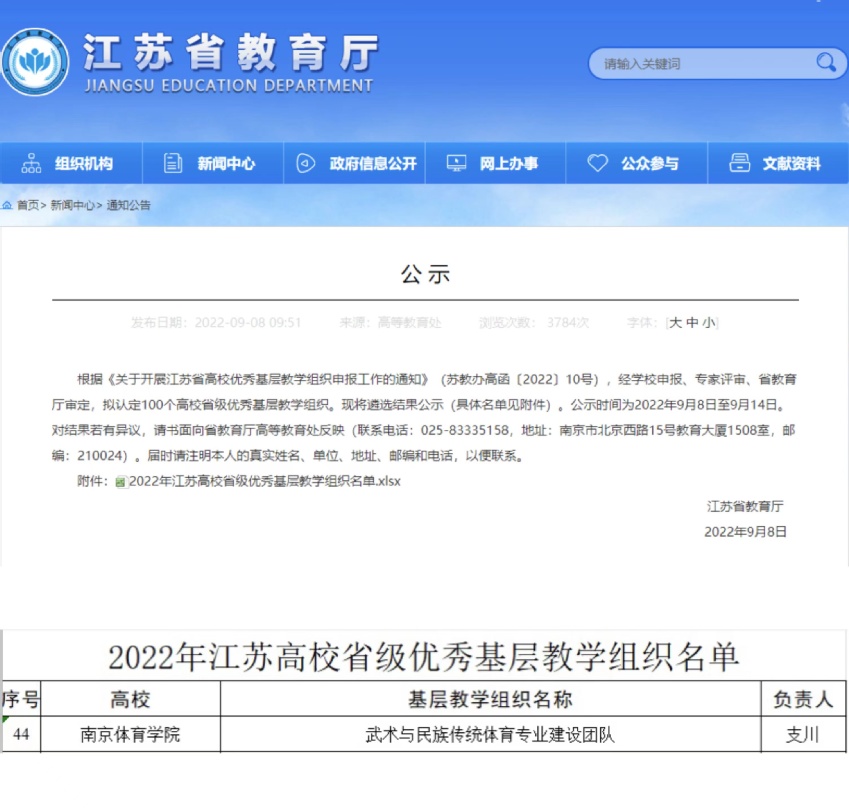Image resolution: width=849 pixels, height=808 pixels.
Task: Click the 公众参与 heart icon
Action: coord(598,163)
